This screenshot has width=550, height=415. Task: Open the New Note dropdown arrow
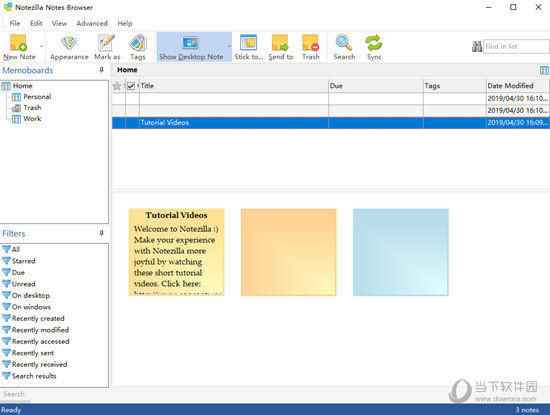(x=41, y=46)
